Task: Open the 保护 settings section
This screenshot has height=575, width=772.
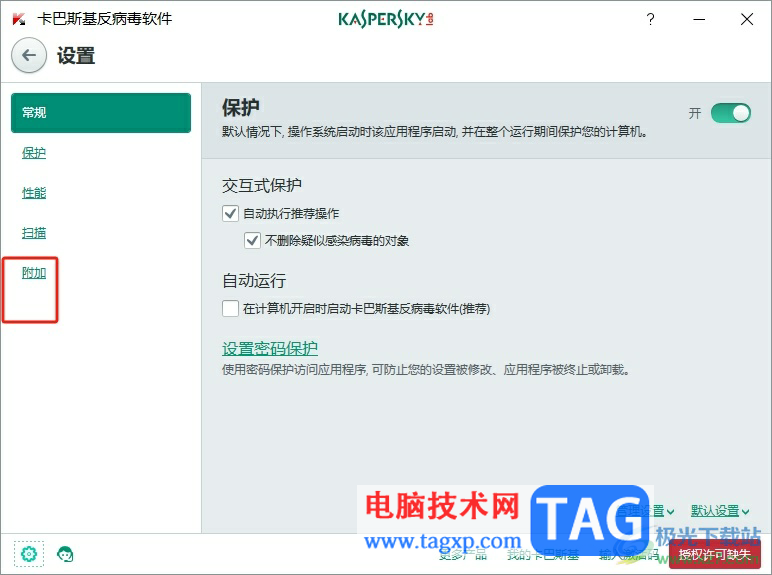Action: [34, 153]
